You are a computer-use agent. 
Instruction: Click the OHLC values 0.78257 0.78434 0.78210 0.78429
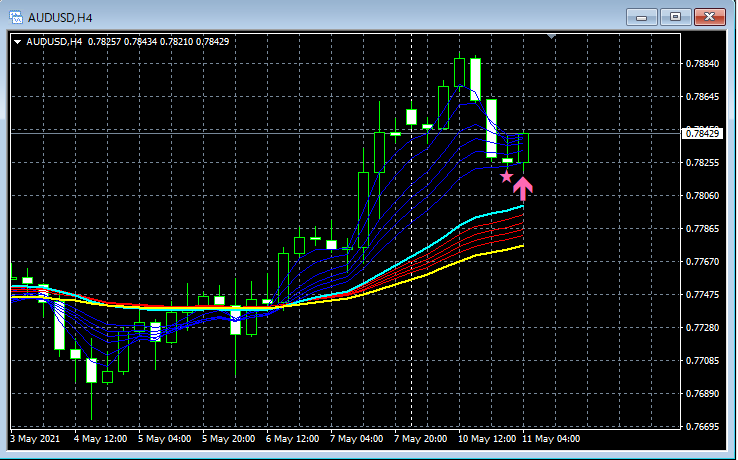pyautogui.click(x=159, y=42)
